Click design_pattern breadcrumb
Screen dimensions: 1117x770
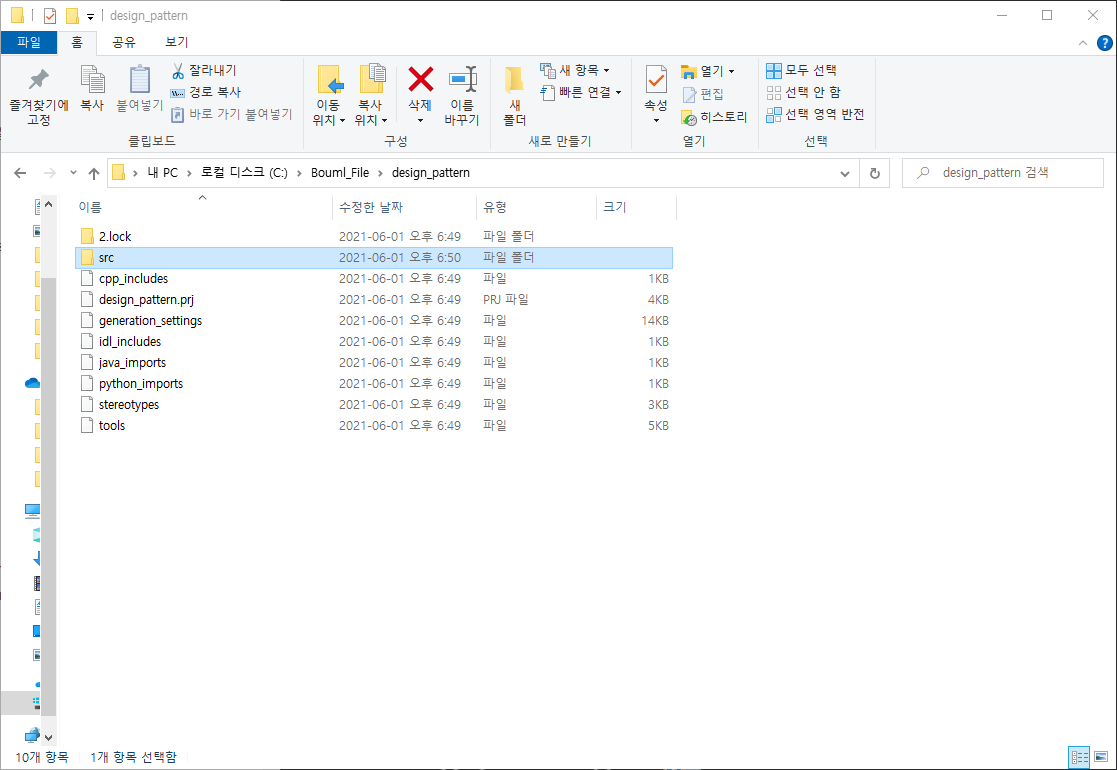430,173
